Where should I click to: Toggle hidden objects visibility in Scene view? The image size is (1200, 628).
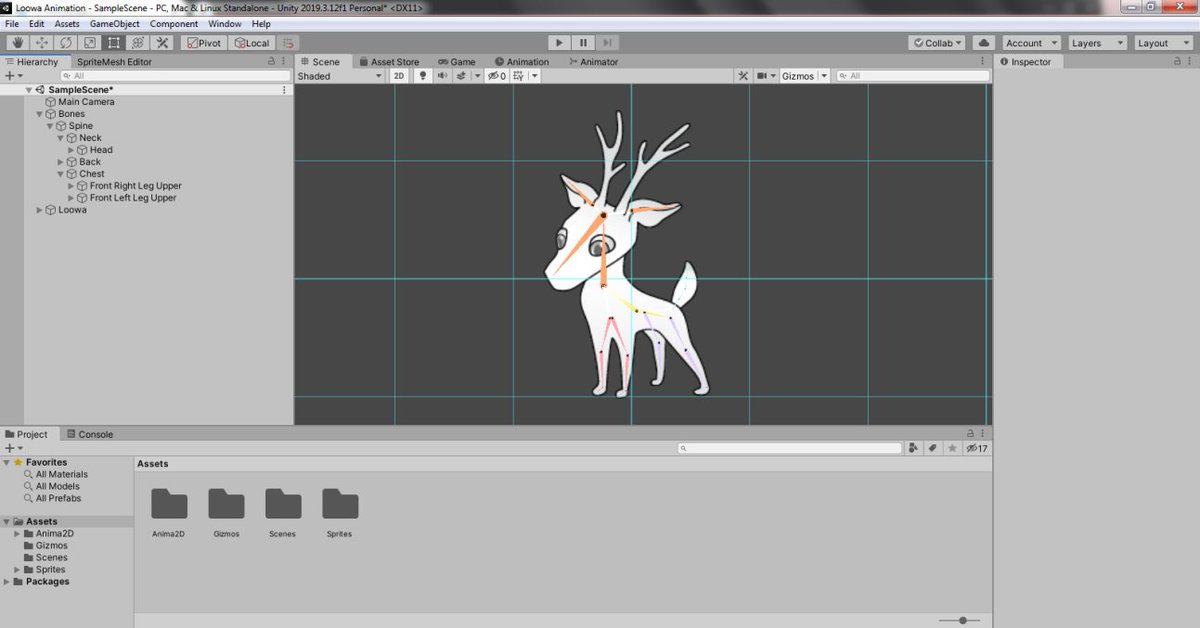point(496,76)
